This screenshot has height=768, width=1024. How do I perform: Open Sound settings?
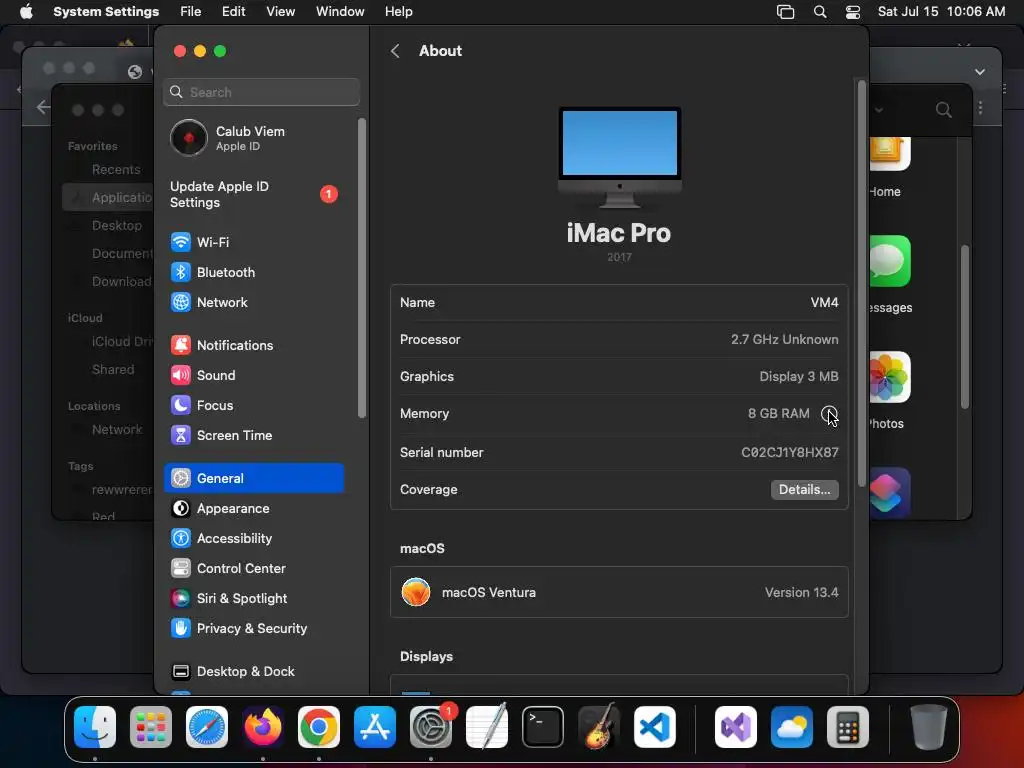point(254,376)
